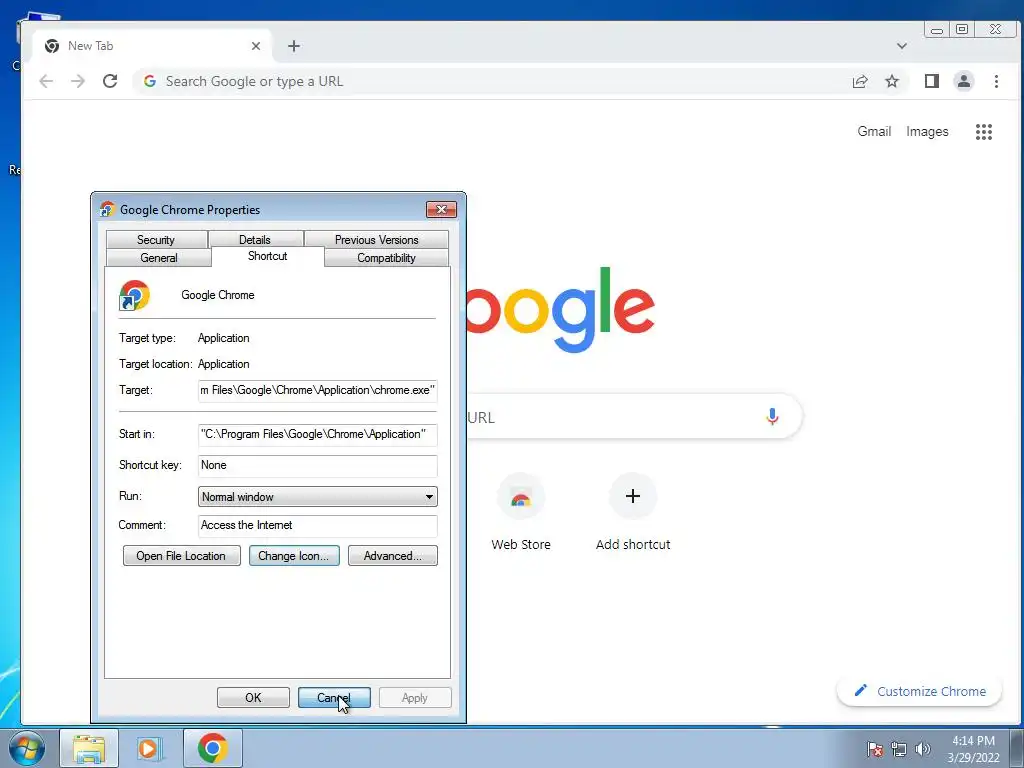Open the volume speaker icon in tray
The height and width of the screenshot is (768, 1024).
coord(923,749)
